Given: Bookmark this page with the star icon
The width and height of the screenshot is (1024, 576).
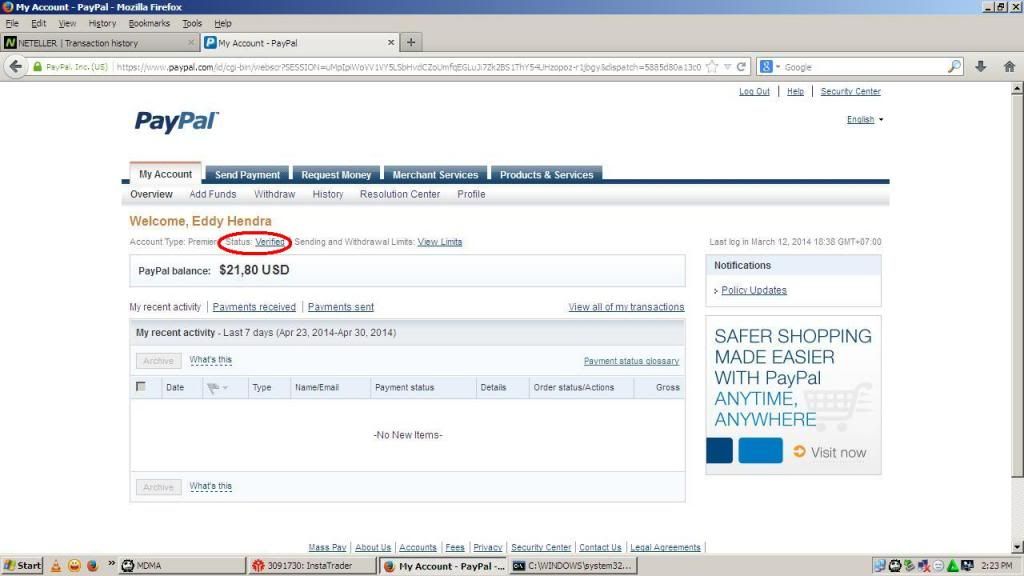Looking at the screenshot, I should click(712, 67).
